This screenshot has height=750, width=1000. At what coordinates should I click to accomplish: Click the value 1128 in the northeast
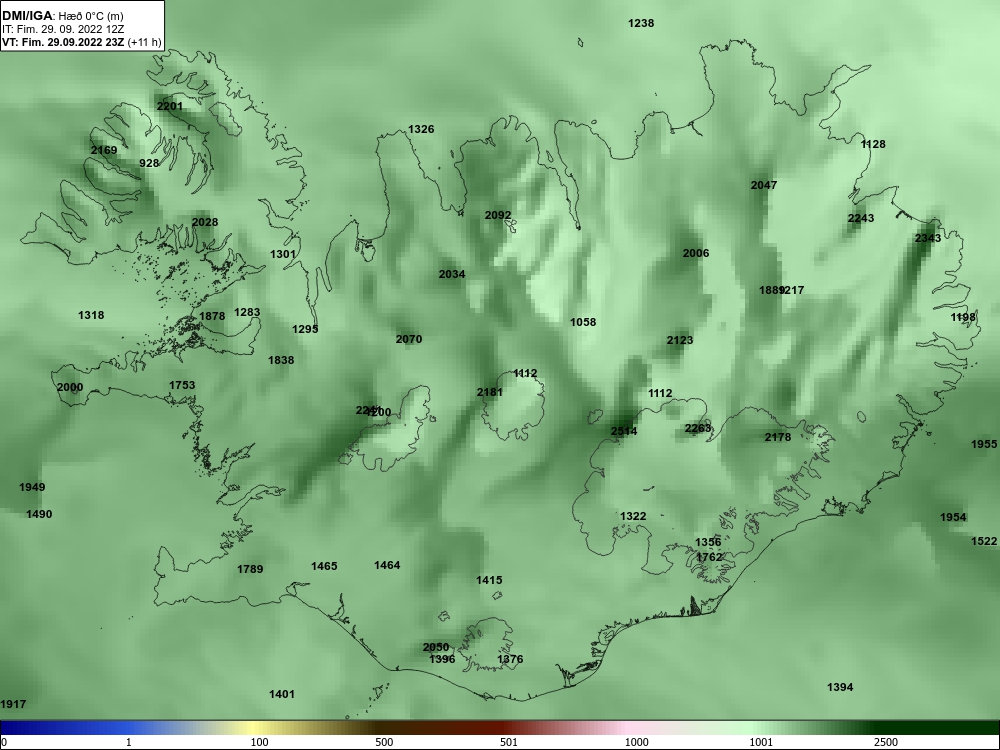[873, 144]
